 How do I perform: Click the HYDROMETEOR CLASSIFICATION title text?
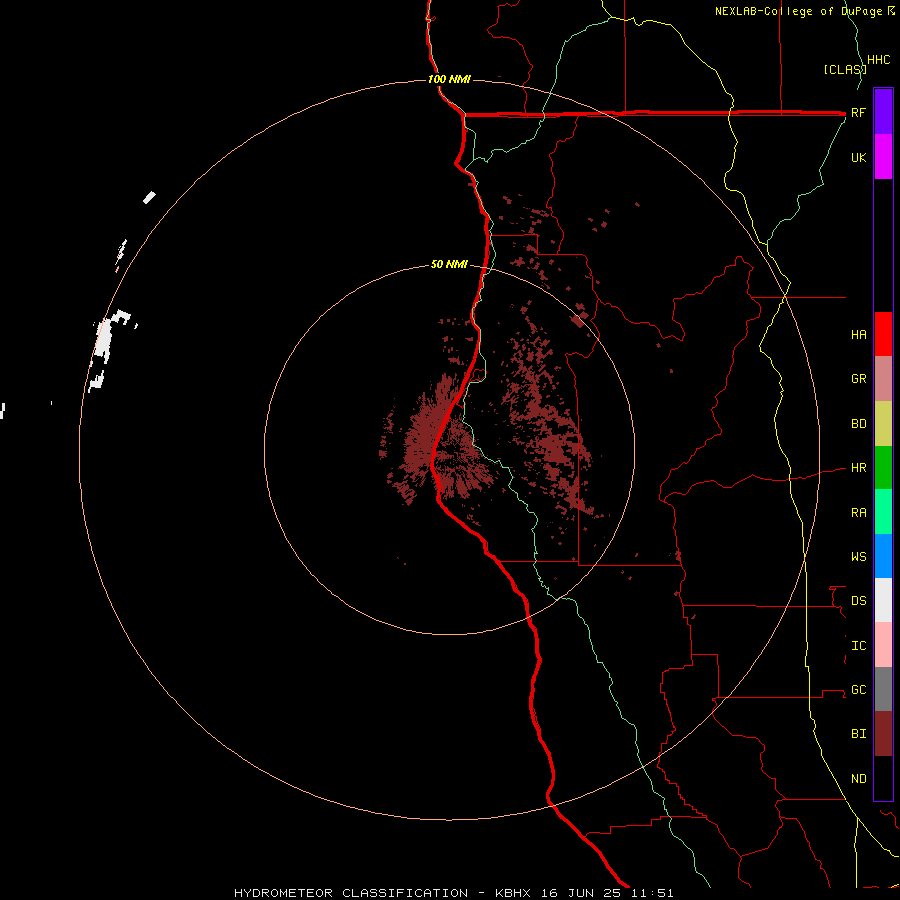coord(351,893)
